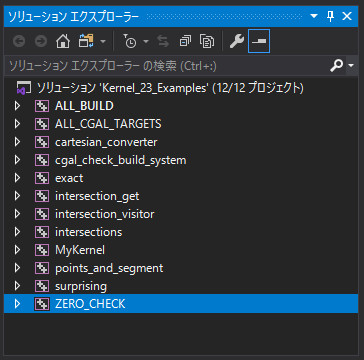Click the Home icon in Solution Explorer toolbar
Screen dimensions: 364x360
point(63,41)
